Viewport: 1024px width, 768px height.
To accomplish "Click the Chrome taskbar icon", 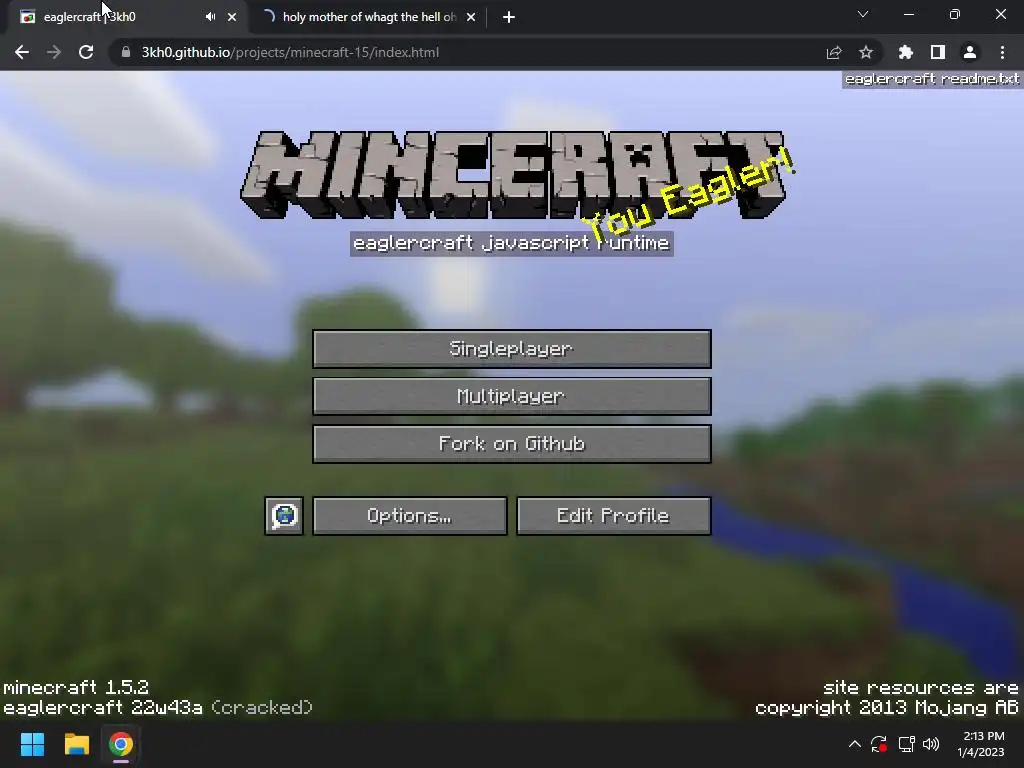I will [x=121, y=744].
